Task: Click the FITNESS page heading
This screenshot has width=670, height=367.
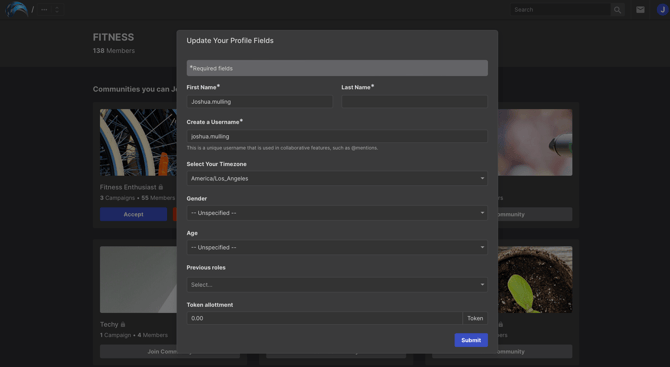Action: point(113,38)
